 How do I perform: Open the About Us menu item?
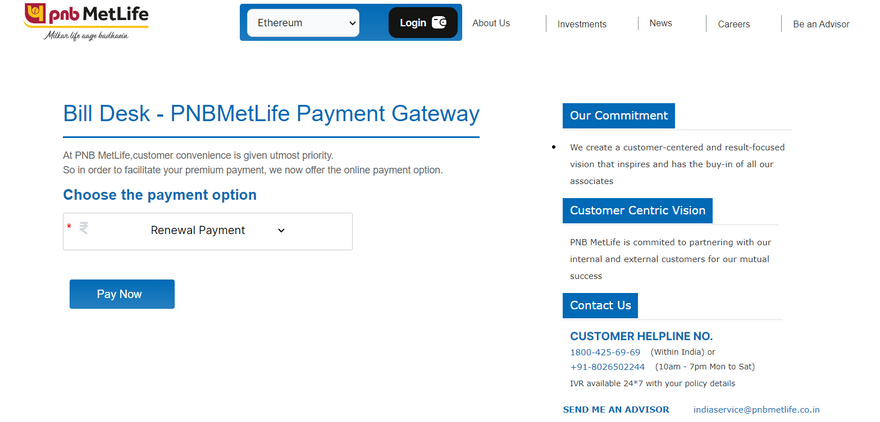coord(491,23)
